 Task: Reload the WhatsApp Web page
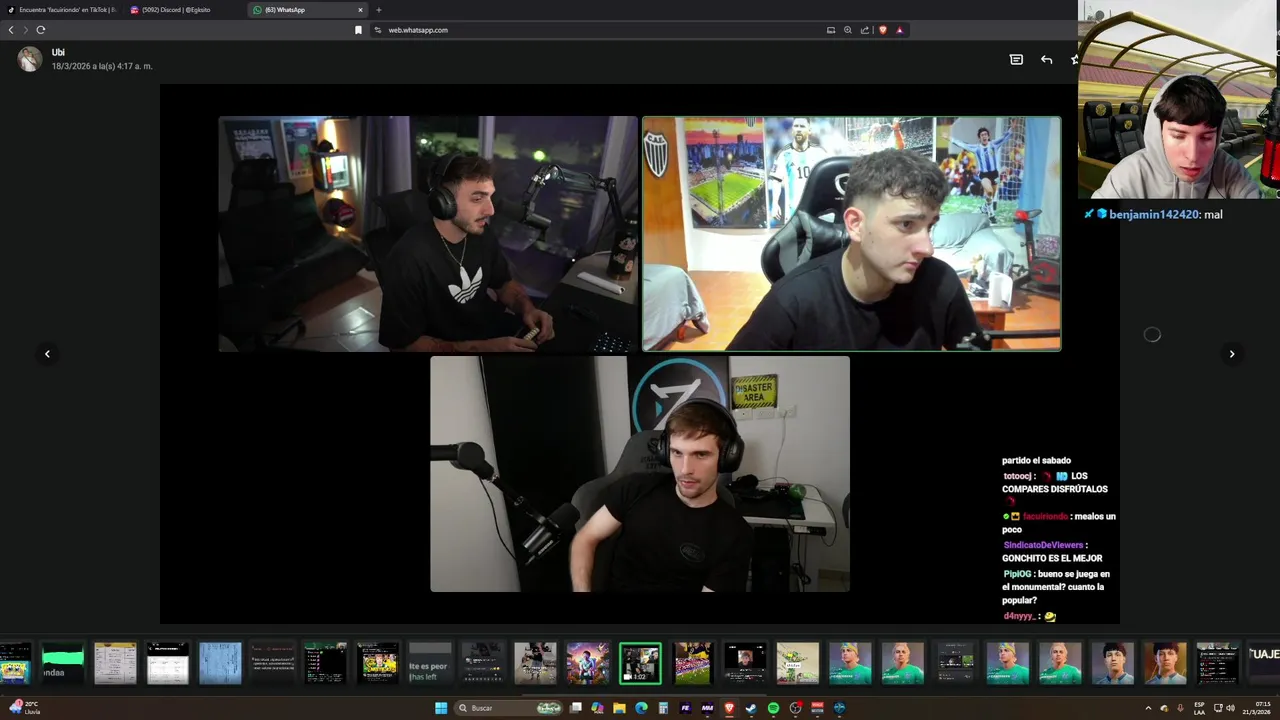tap(41, 30)
